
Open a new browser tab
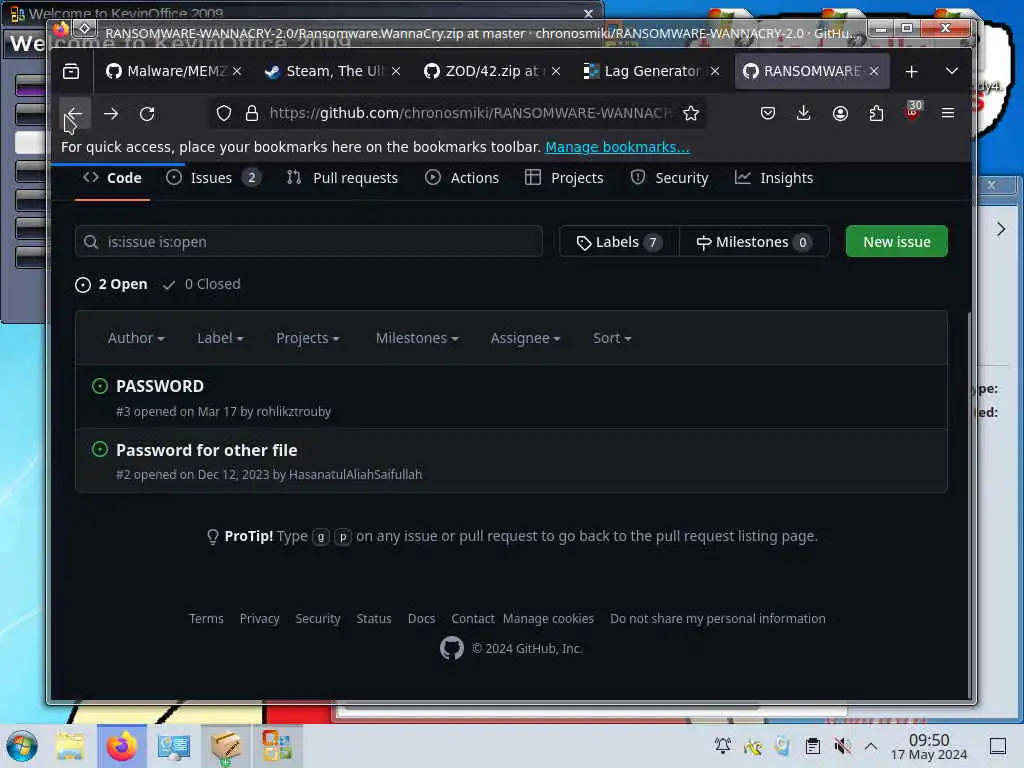click(912, 71)
